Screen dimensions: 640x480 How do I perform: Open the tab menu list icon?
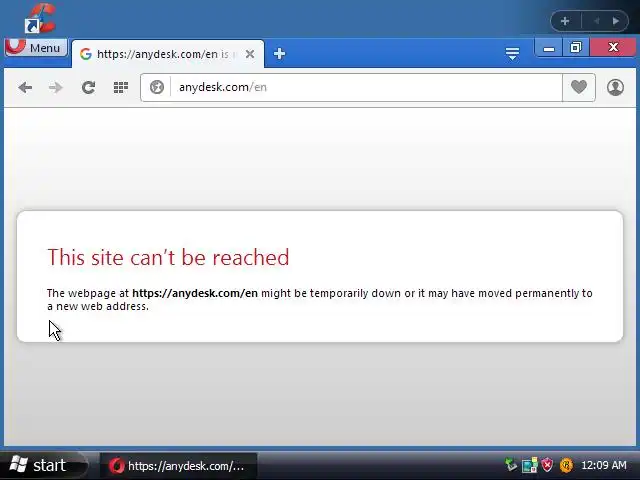[x=512, y=53]
